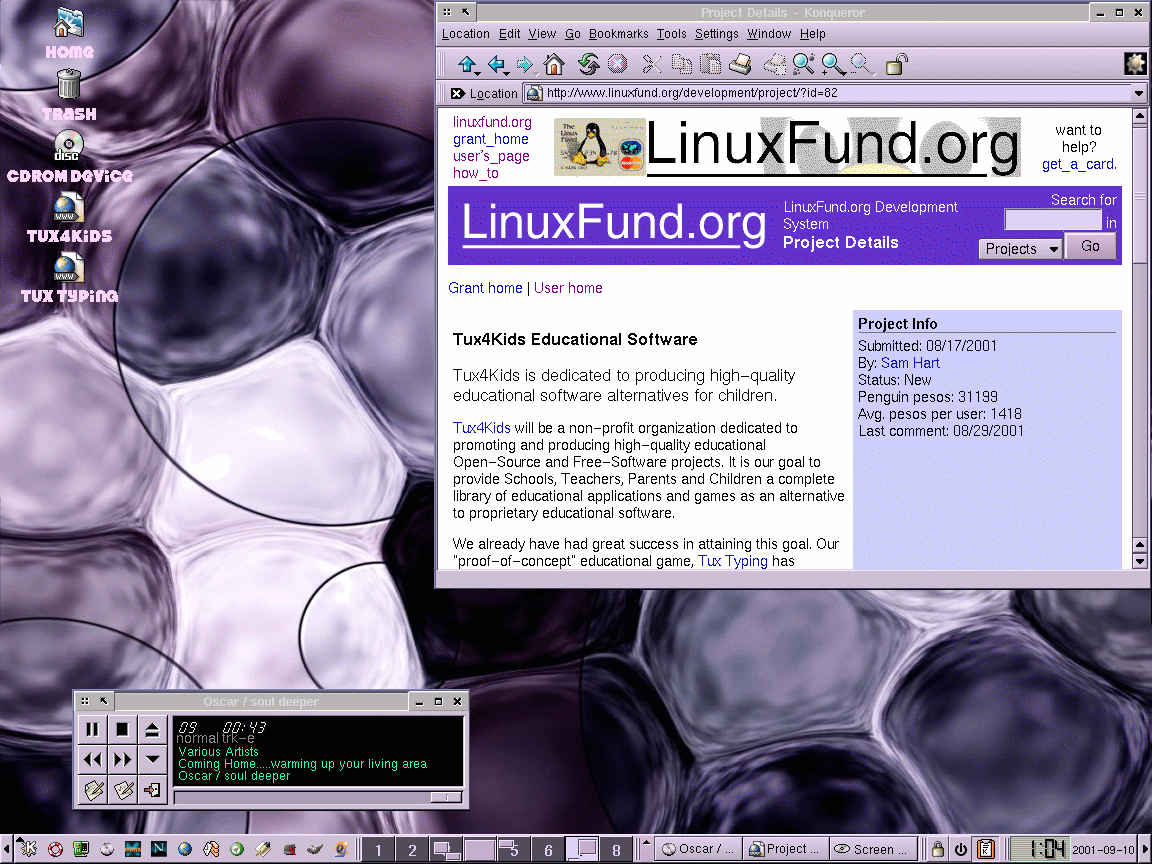Pause the CD player playback
This screenshot has width=1152, height=864.
pyautogui.click(x=93, y=730)
